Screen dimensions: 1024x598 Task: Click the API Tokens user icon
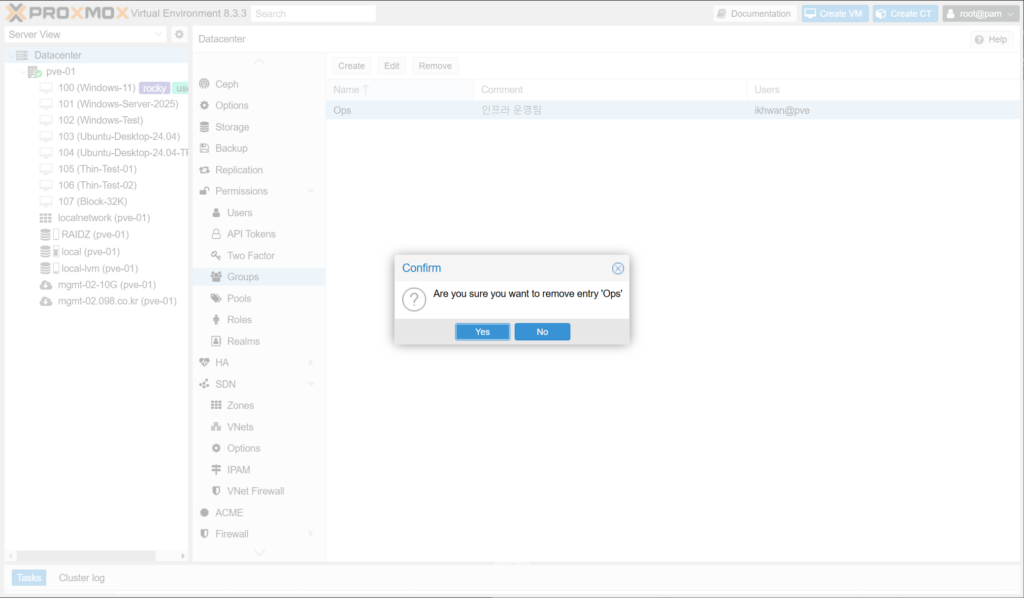pos(217,234)
